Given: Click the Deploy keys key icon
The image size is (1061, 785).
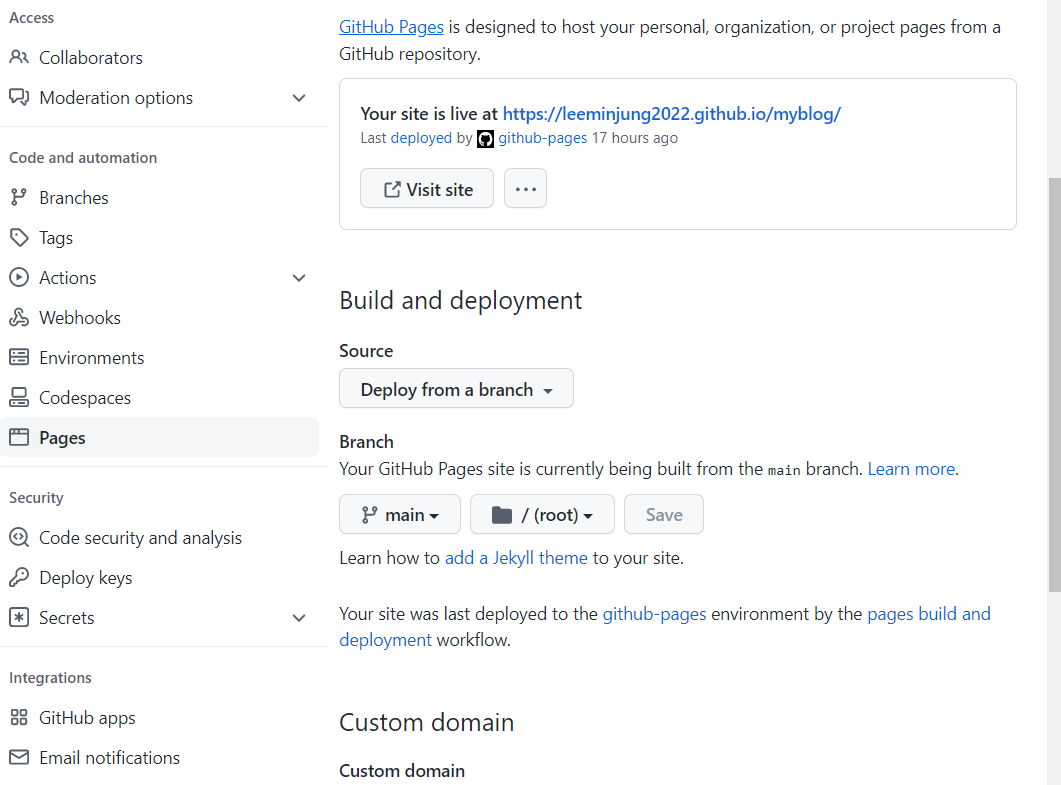Looking at the screenshot, I should pyautogui.click(x=19, y=577).
